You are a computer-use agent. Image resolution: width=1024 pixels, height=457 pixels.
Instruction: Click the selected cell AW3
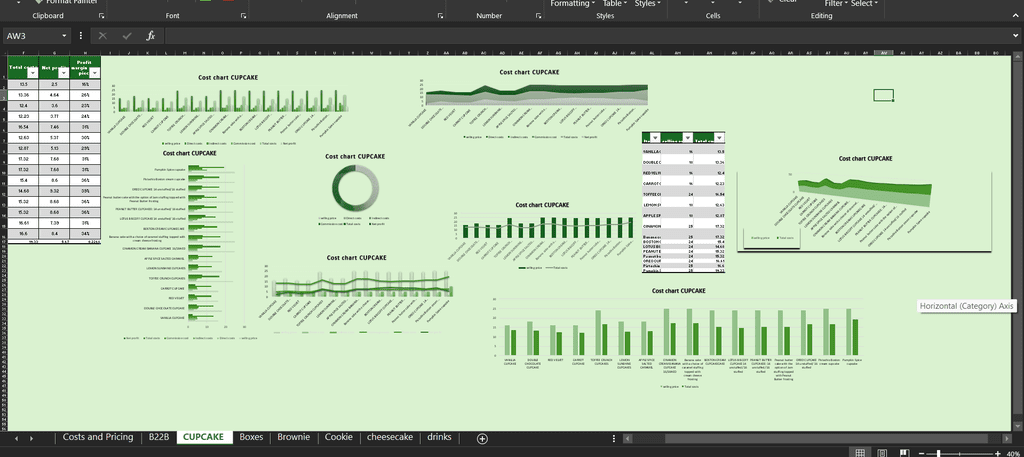pos(884,95)
